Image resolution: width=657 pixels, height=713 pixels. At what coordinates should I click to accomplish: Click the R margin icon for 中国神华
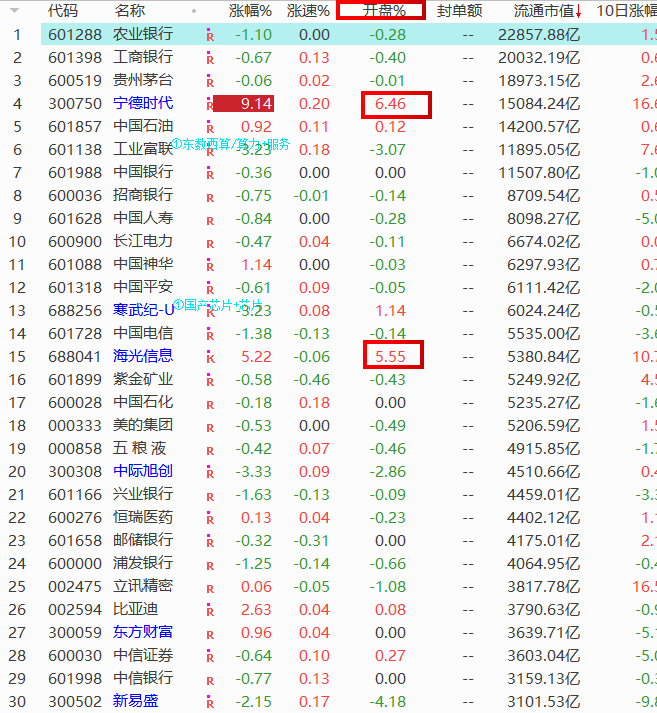[x=210, y=265]
